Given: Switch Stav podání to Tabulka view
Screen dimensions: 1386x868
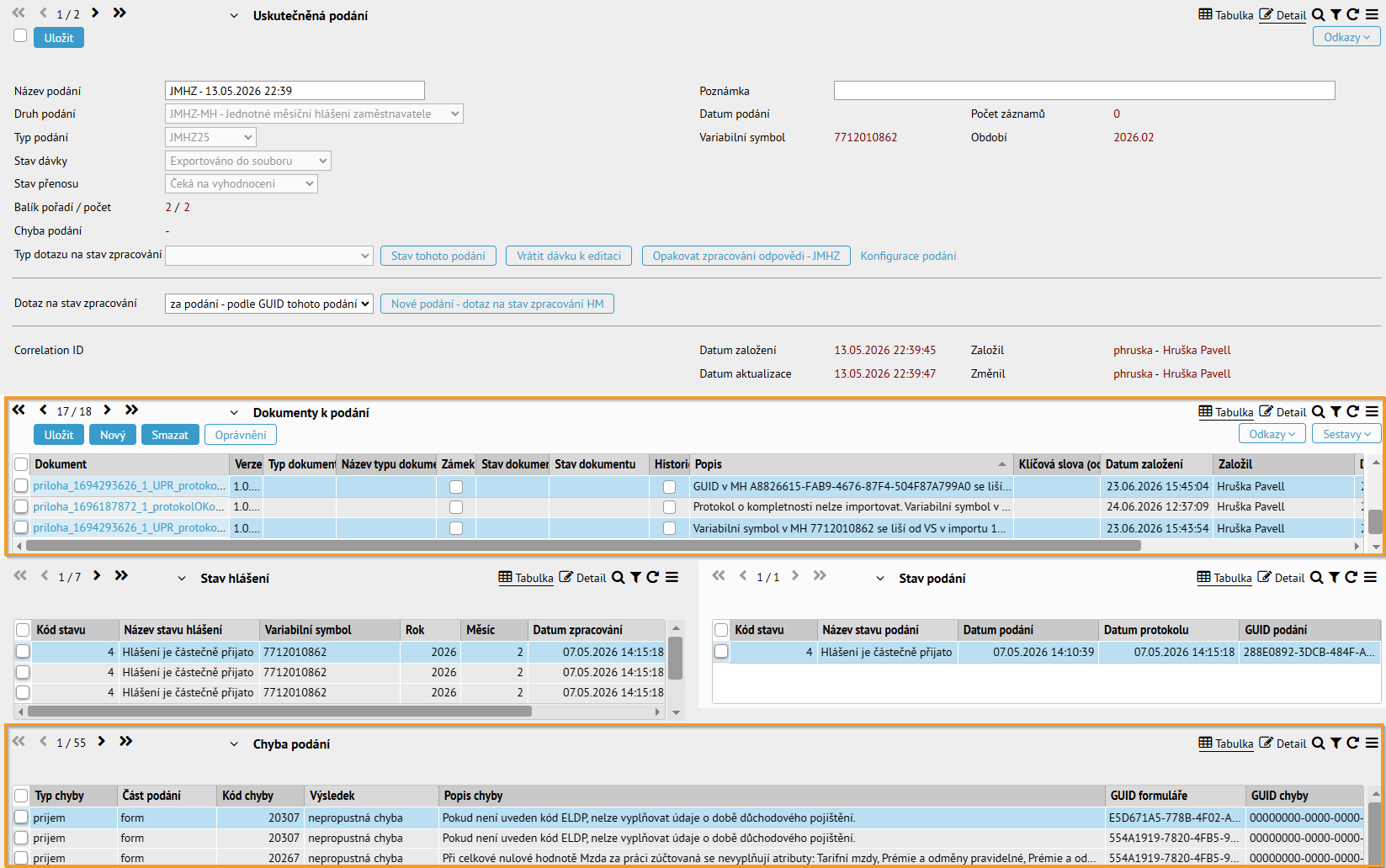Looking at the screenshot, I should [x=1224, y=578].
